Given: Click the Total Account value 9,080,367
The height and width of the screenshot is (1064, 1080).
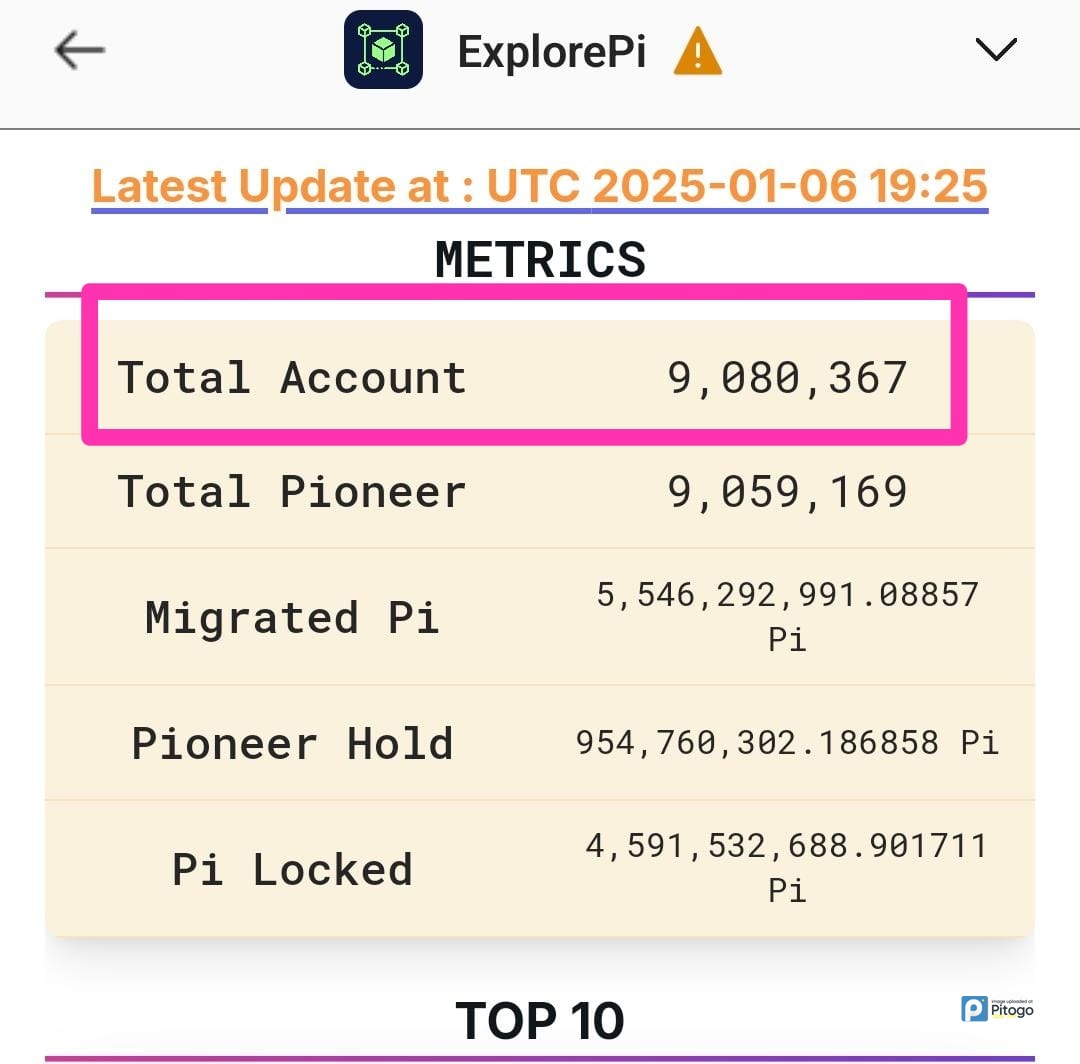Looking at the screenshot, I should [x=787, y=378].
